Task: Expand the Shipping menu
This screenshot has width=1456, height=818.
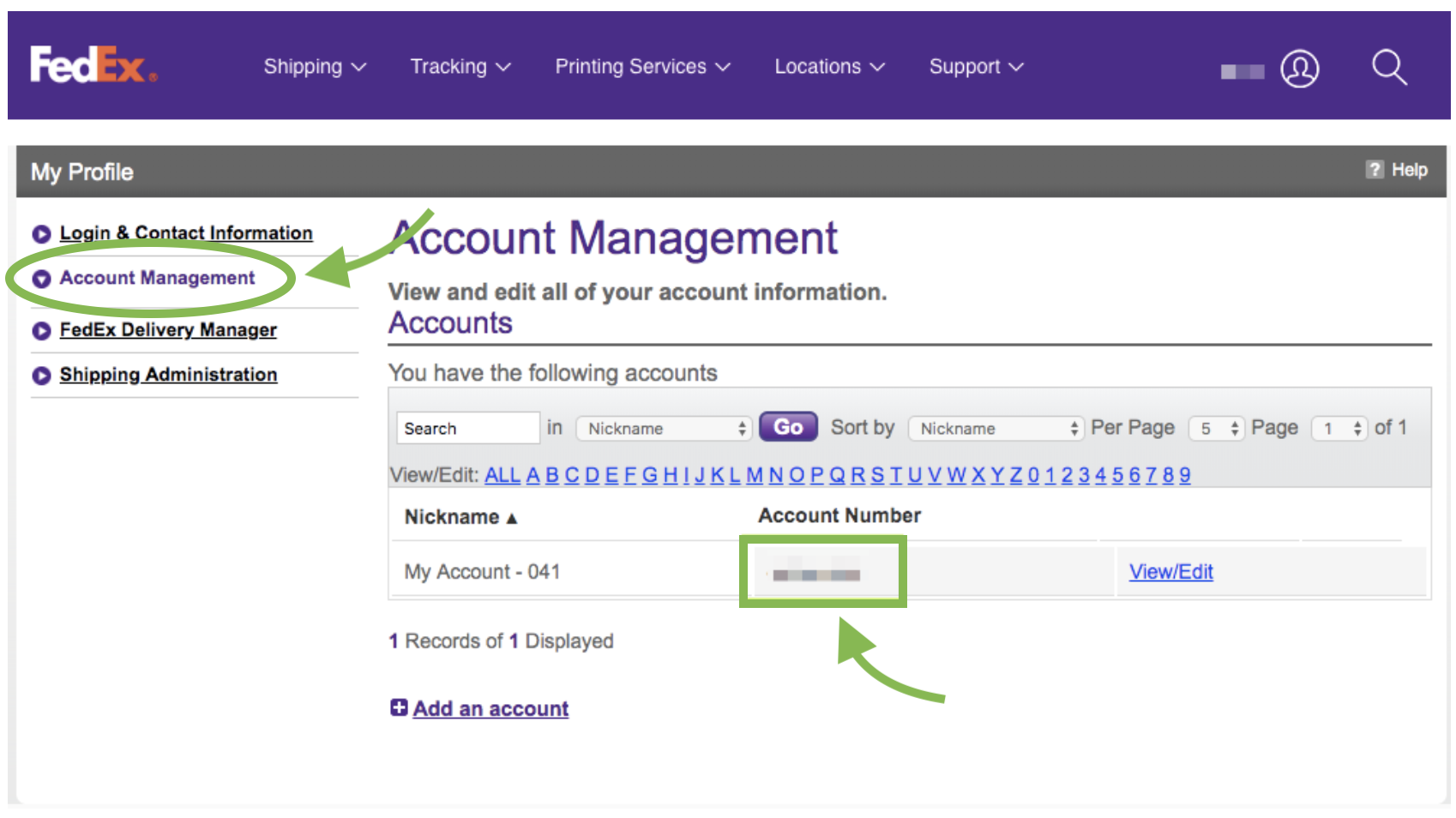Action: (315, 67)
